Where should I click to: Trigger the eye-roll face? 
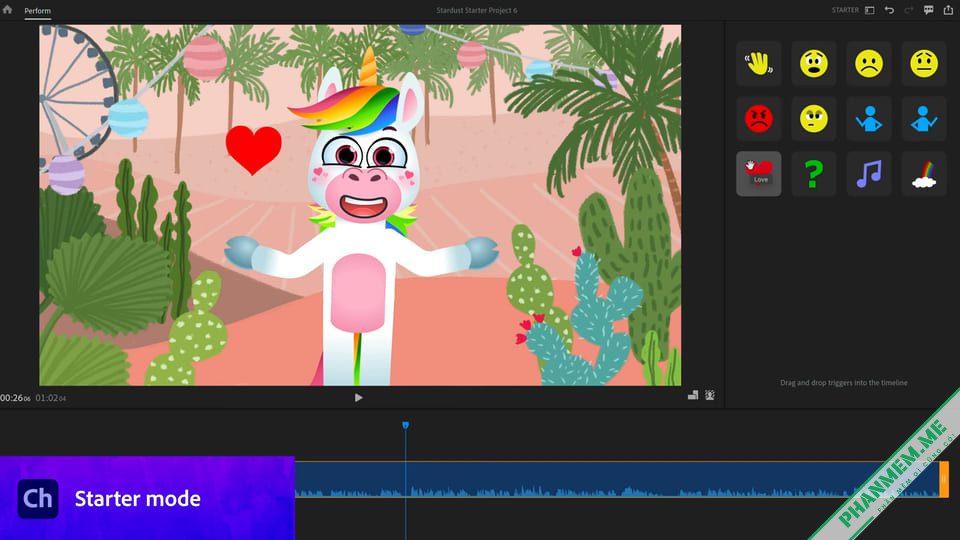click(814, 119)
